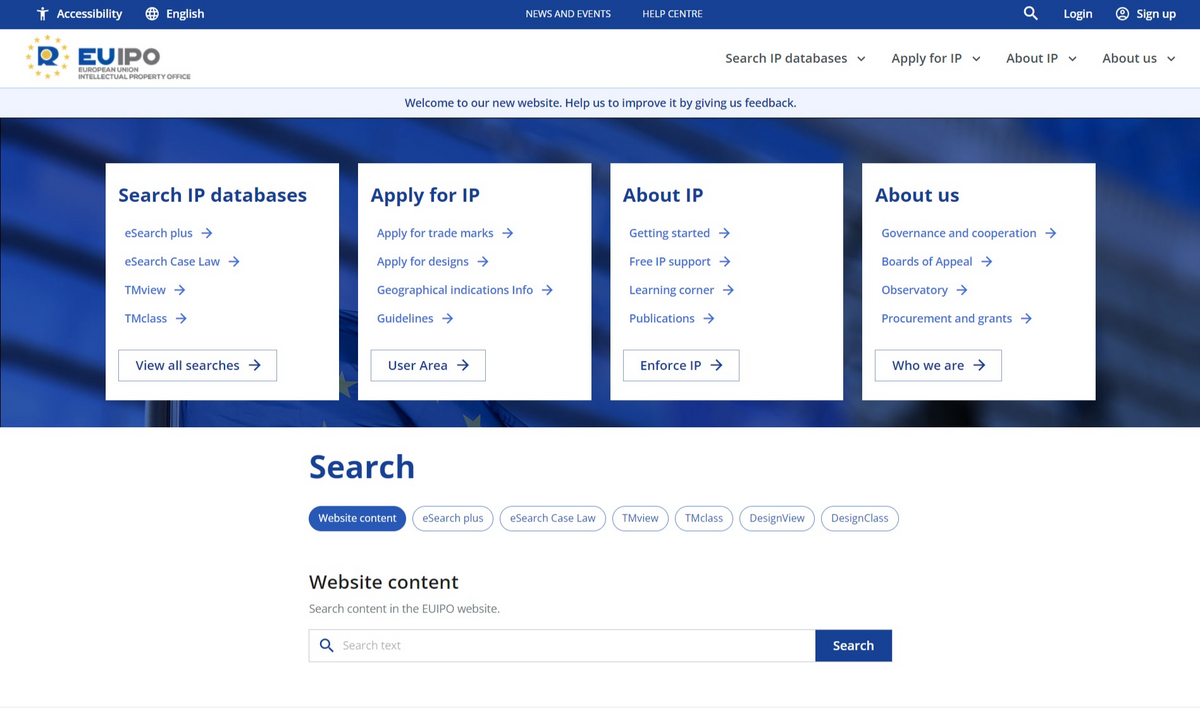The width and height of the screenshot is (1200, 708).
Task: Click the Login link
Action: pos(1078,14)
